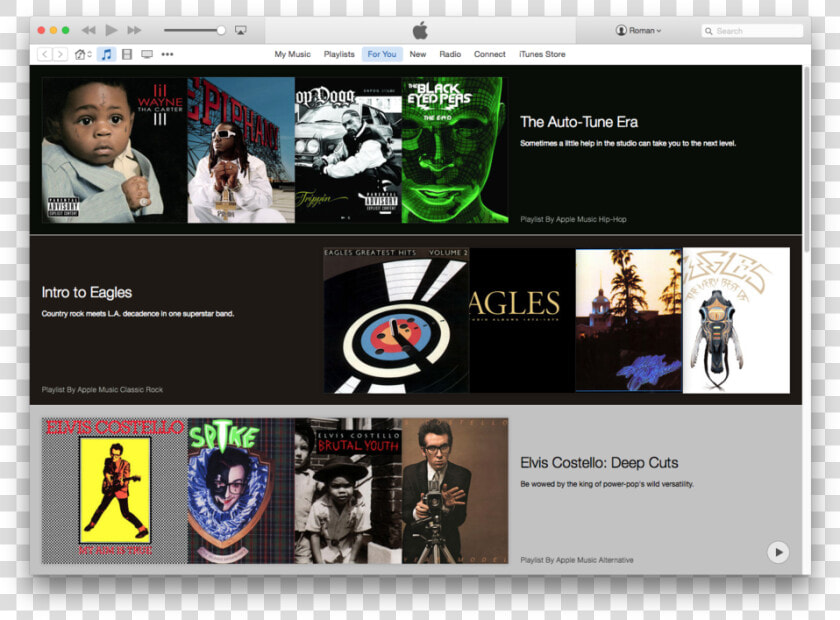Click Playlist By Apple Music Hip-Hop
Viewport: 840px width, 620px height.
click(x=573, y=219)
